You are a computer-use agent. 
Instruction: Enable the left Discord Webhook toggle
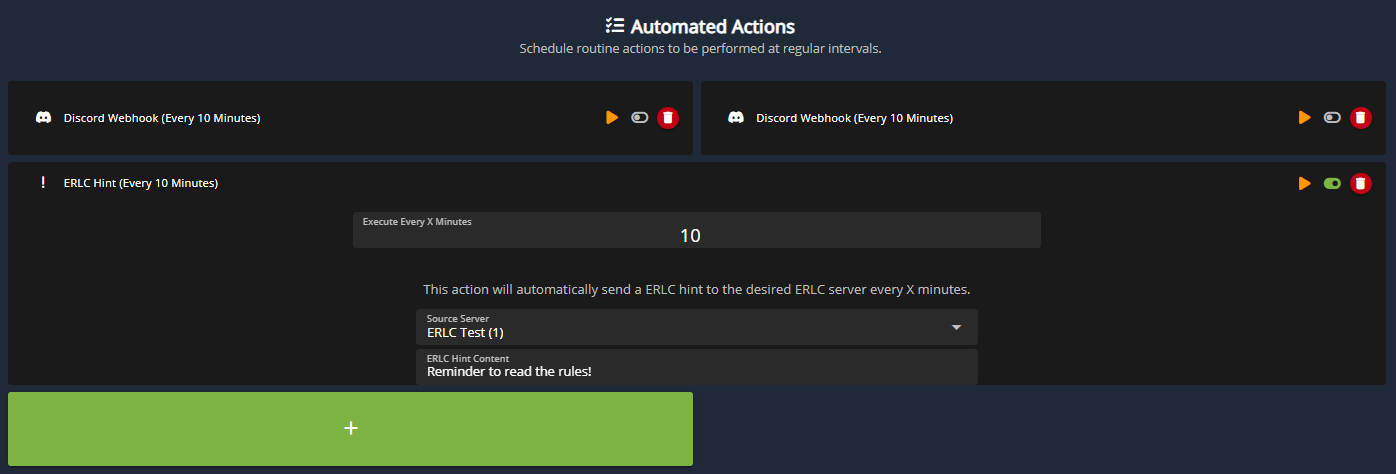(x=640, y=118)
